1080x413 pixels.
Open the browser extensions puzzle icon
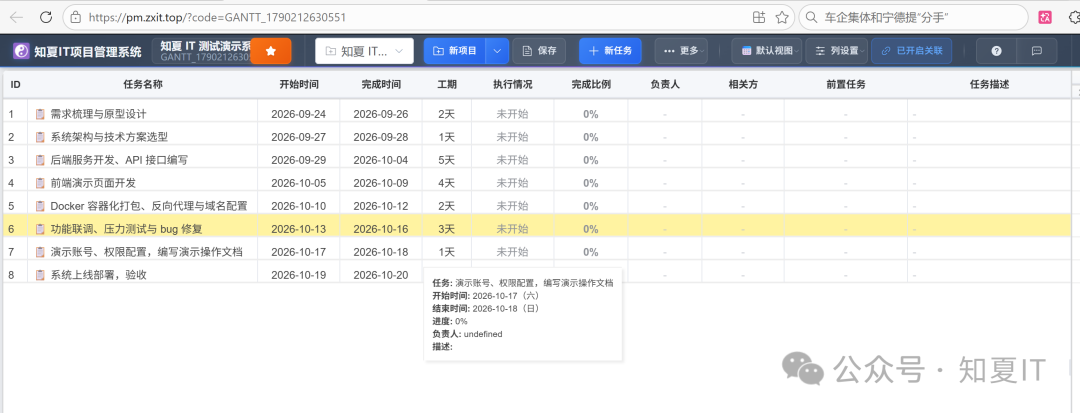coord(1072,17)
